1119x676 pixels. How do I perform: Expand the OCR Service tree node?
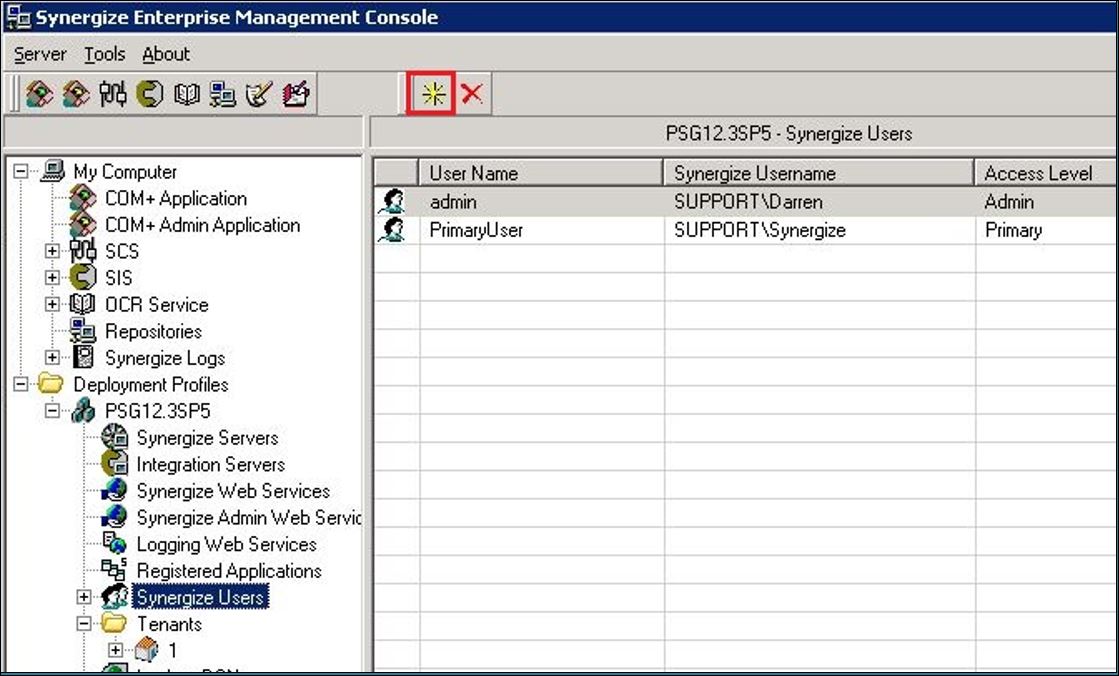coord(52,305)
